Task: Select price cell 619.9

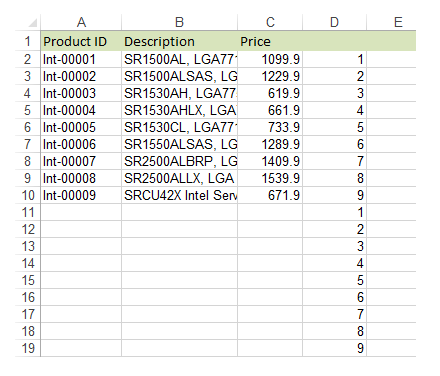Action: 270,93
